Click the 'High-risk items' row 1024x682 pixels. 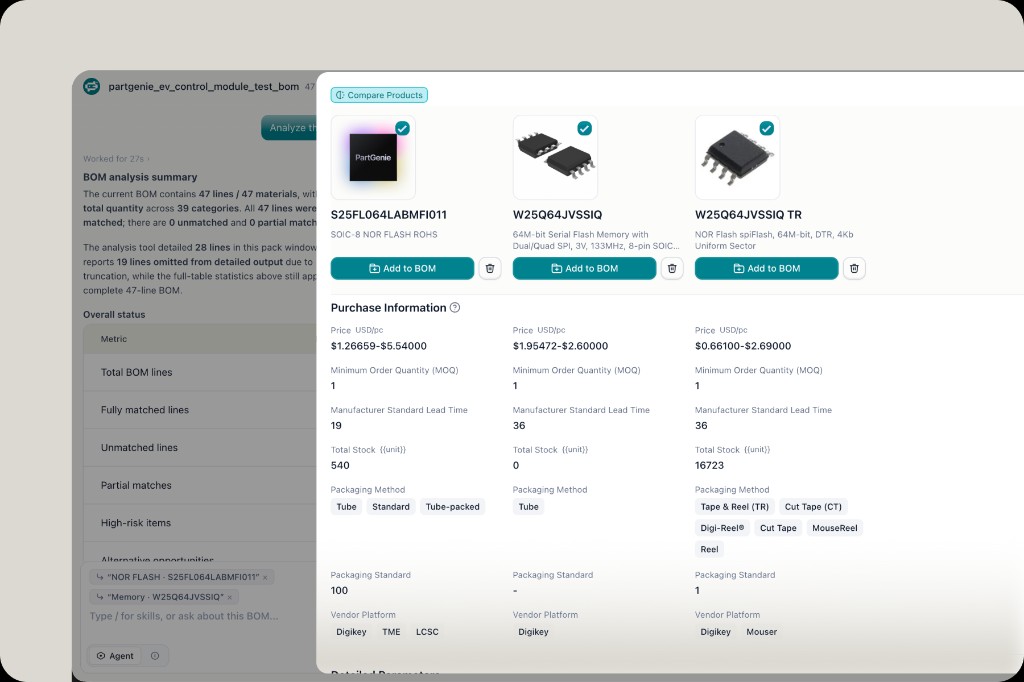200,523
